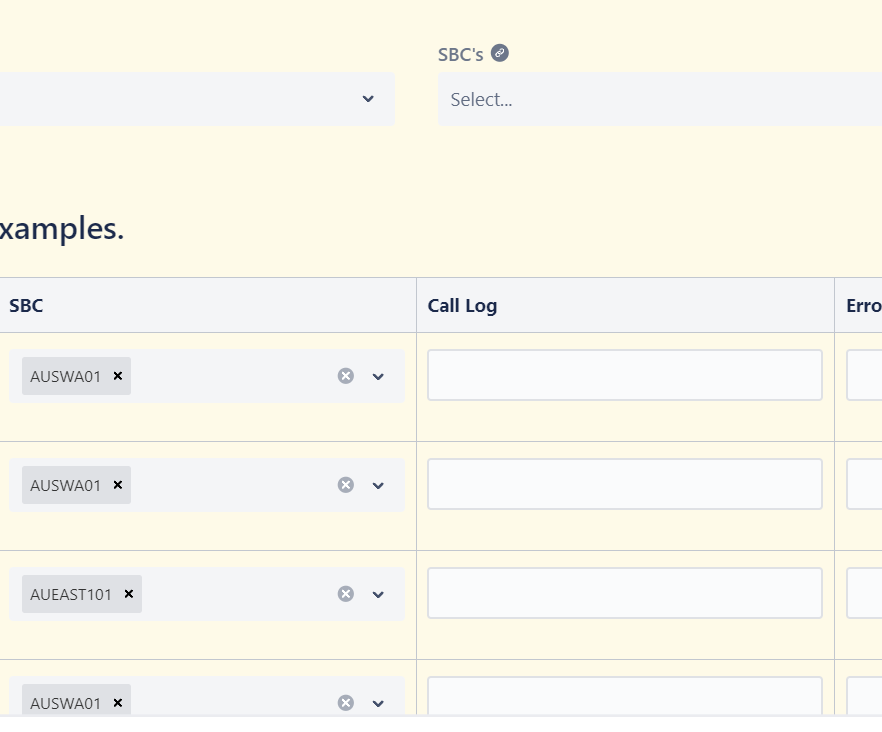The height and width of the screenshot is (732, 882).
Task: Click the second row Call Log input
Action: 625,484
